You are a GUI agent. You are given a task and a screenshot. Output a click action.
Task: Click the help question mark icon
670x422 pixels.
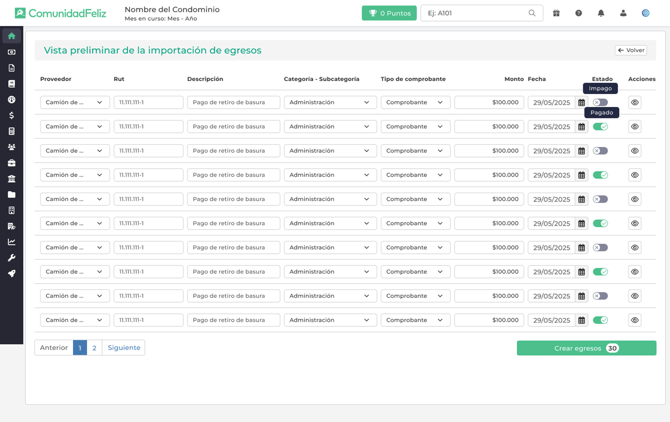tap(578, 14)
